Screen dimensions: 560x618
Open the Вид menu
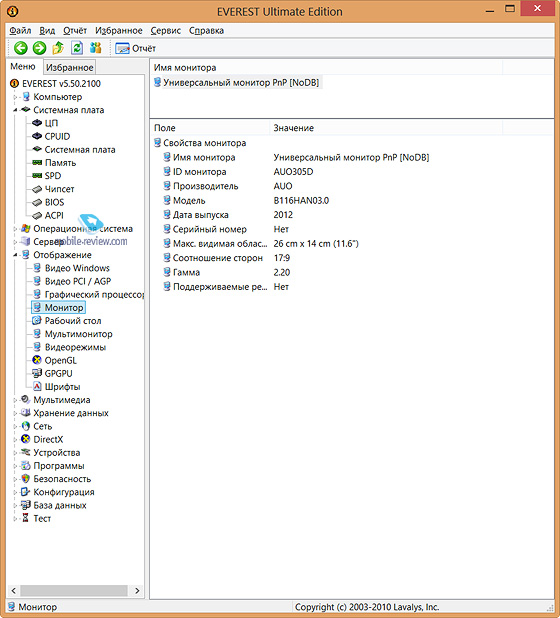click(x=47, y=31)
